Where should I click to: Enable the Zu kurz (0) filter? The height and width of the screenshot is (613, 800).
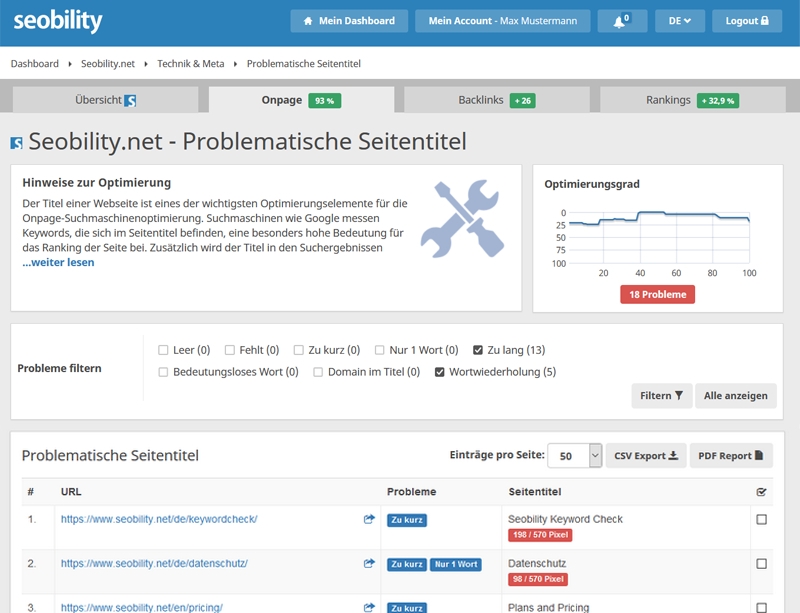pos(299,350)
